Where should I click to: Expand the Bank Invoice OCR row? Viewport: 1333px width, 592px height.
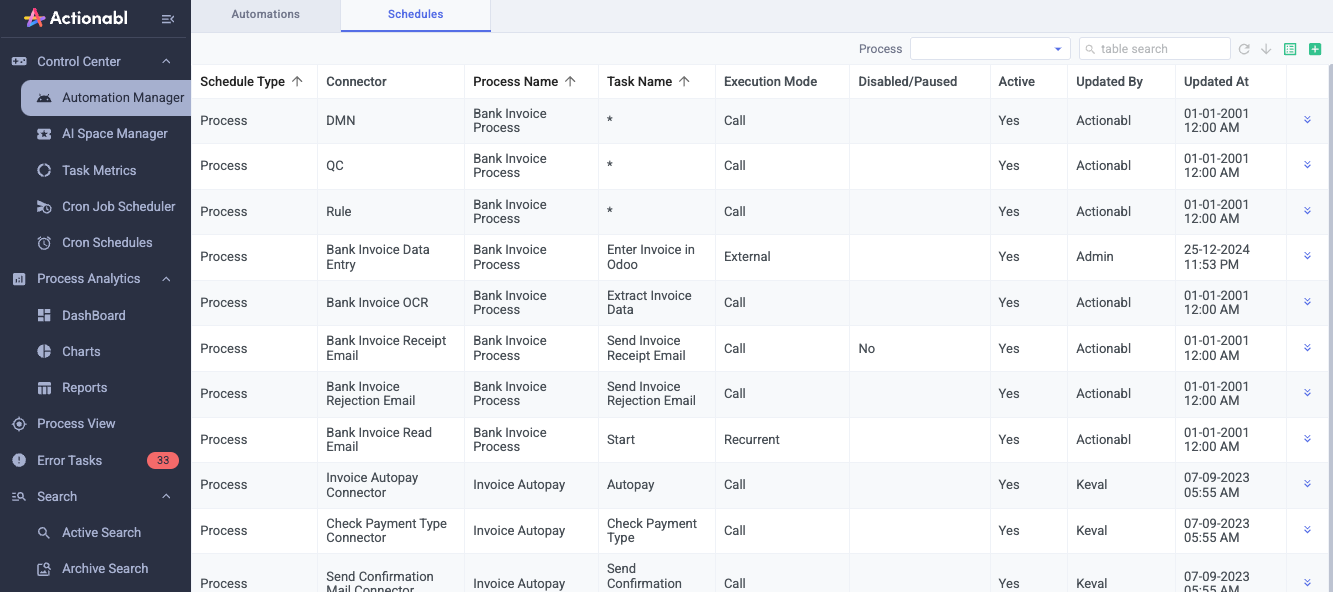click(x=1307, y=302)
